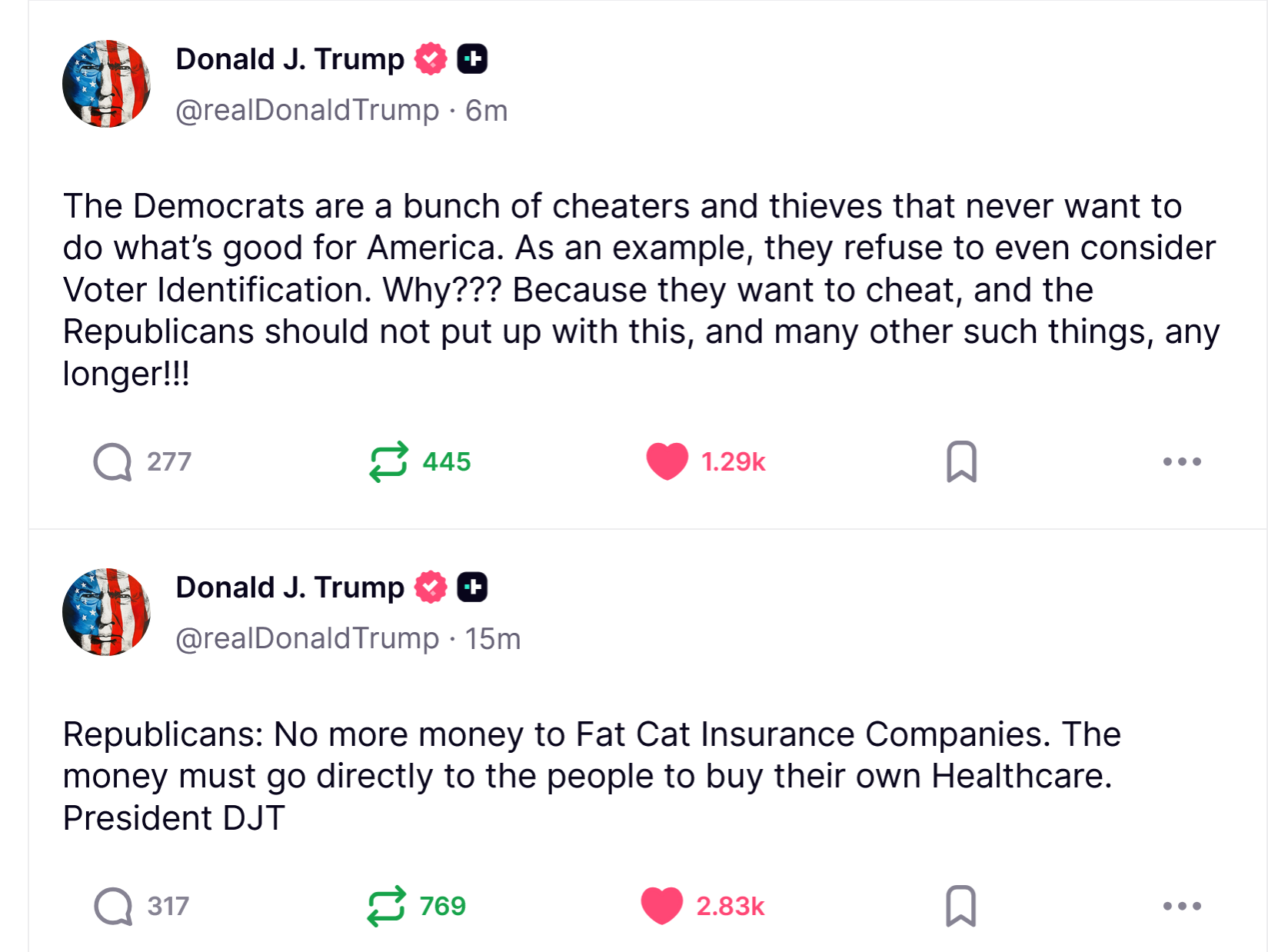Open more options on the 15m post
This screenshot has height=952, width=1268.
1182,906
